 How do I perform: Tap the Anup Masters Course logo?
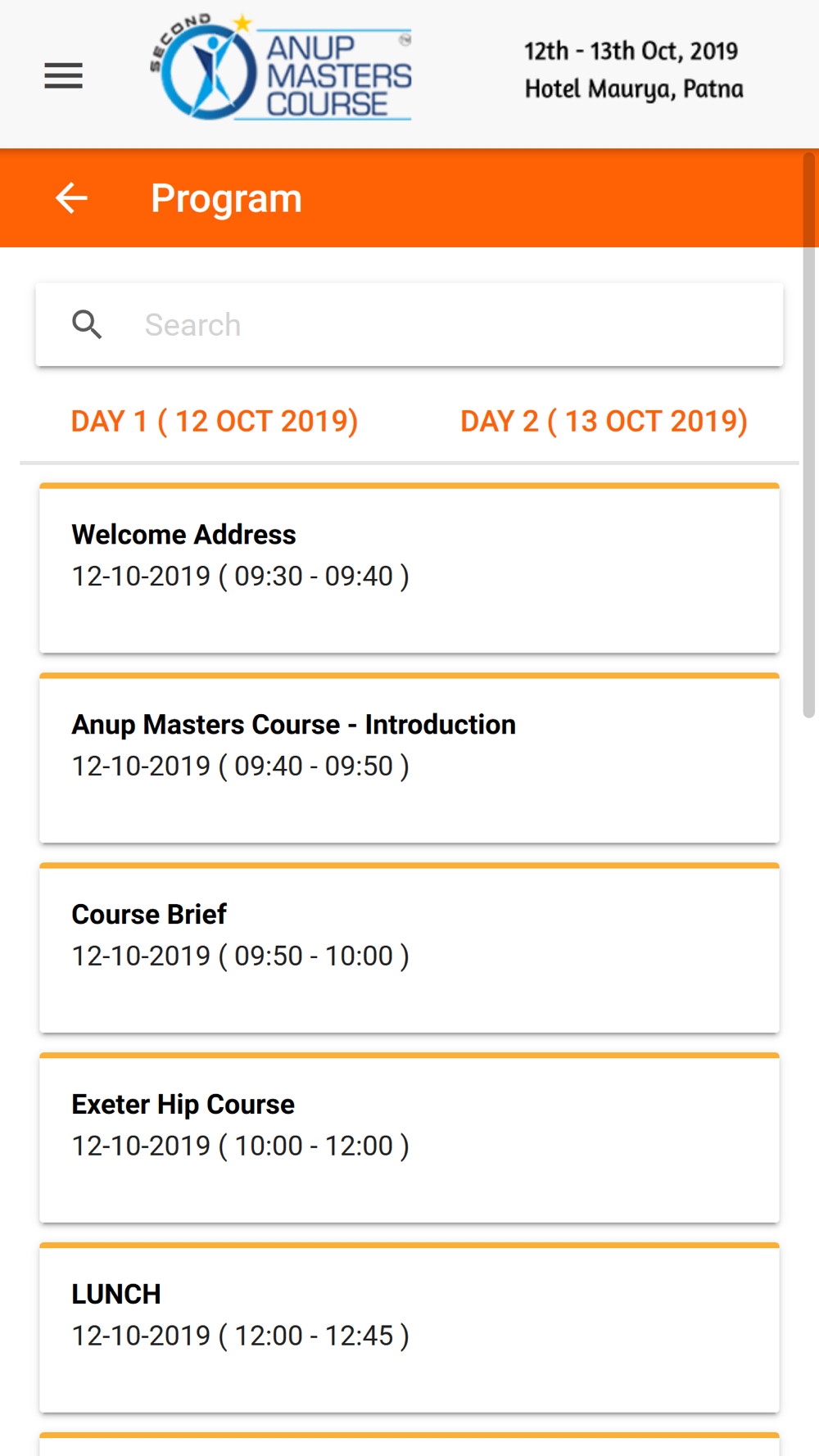[281, 68]
